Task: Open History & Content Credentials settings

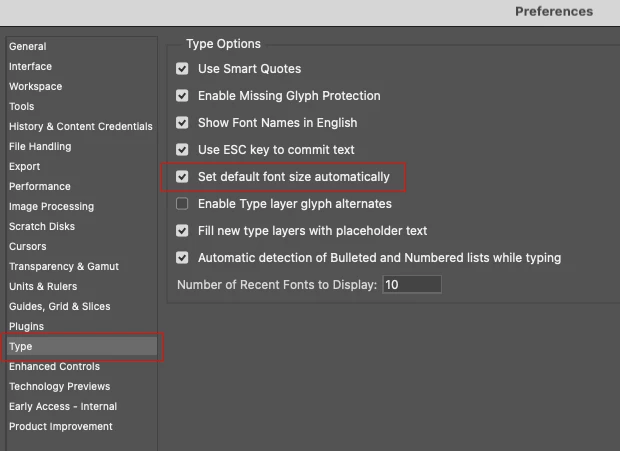Action: pyautogui.click(x=81, y=126)
